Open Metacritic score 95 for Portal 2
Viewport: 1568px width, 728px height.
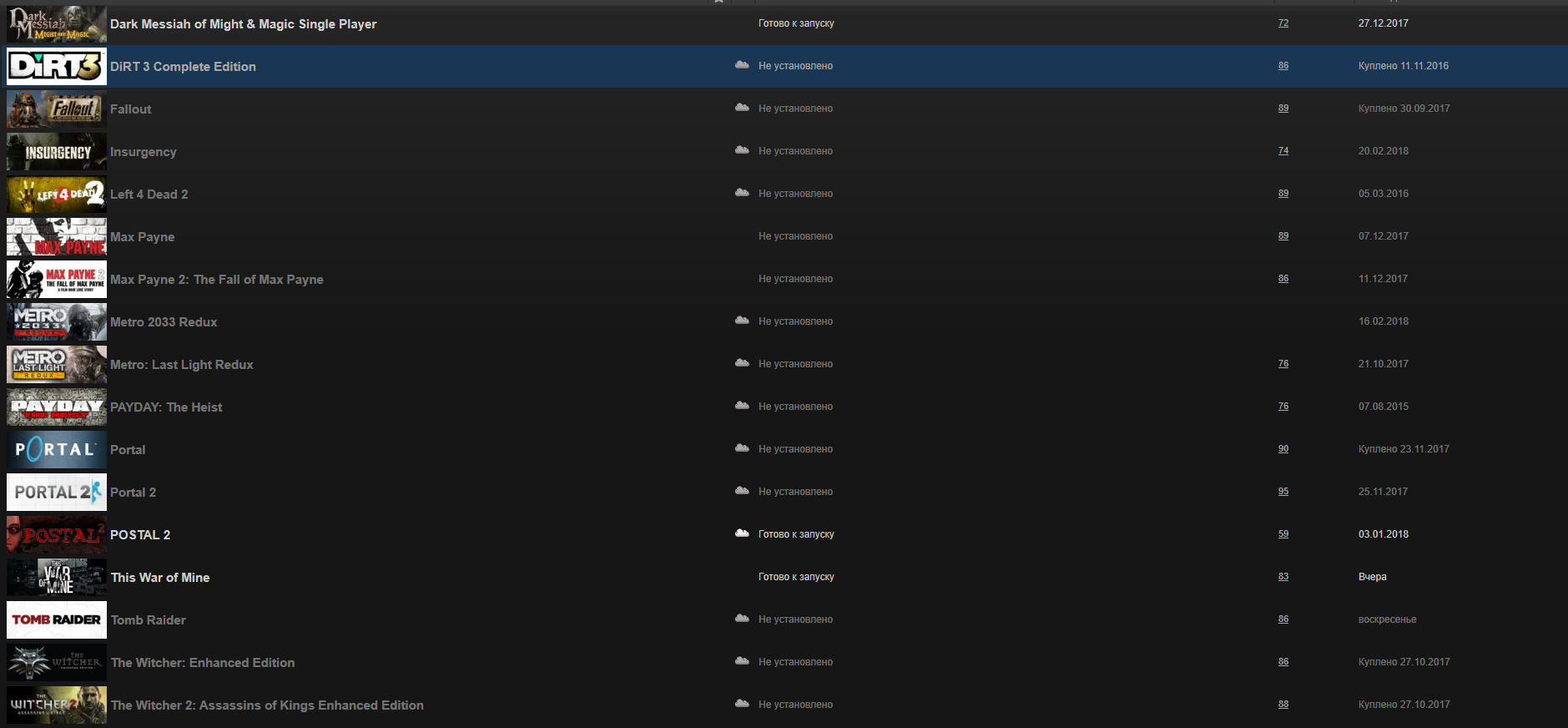[x=1283, y=492]
